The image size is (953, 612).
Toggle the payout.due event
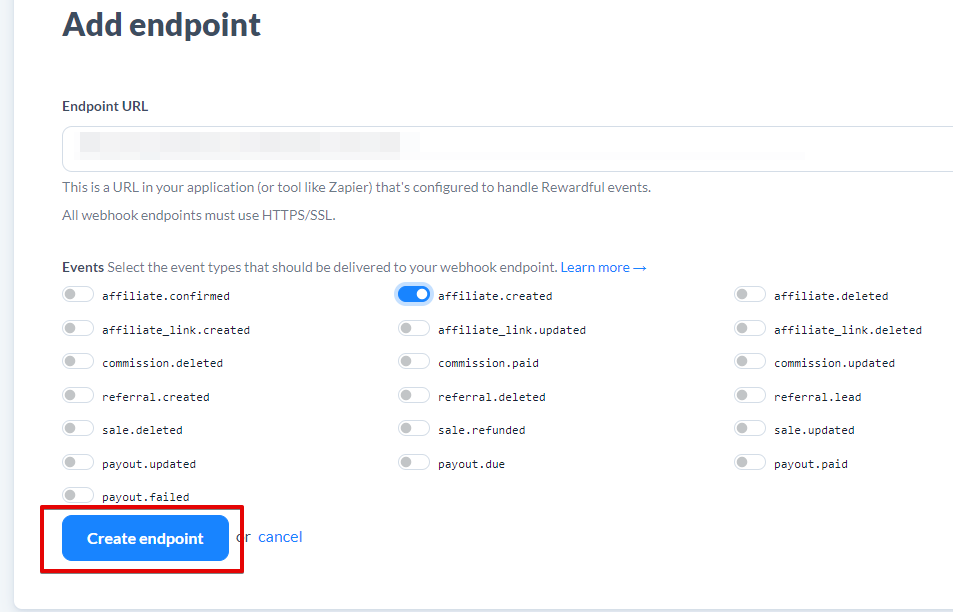point(414,462)
